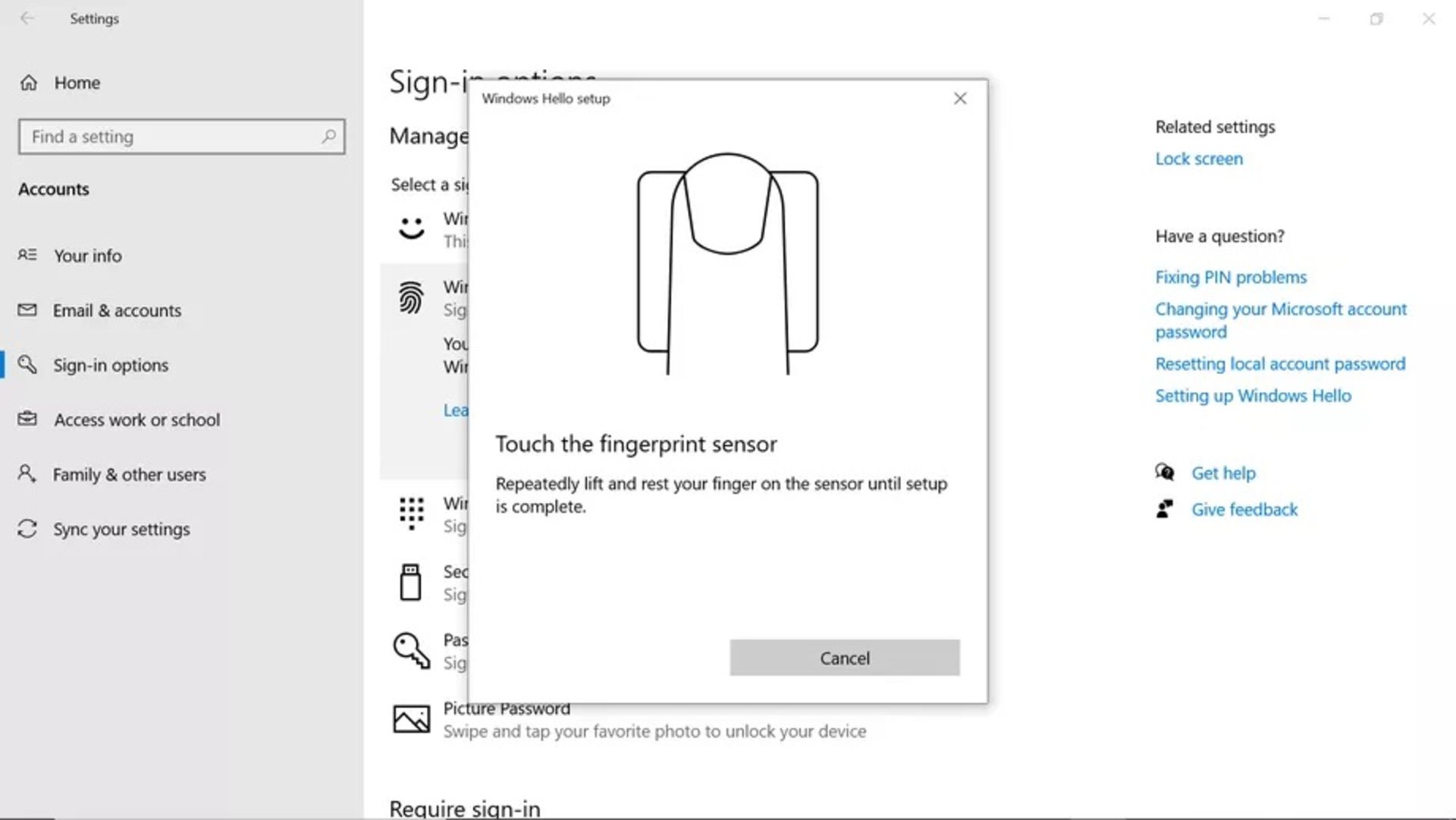1456x820 pixels.
Task: Click the Cancel button in Hello setup
Action: pos(845,657)
